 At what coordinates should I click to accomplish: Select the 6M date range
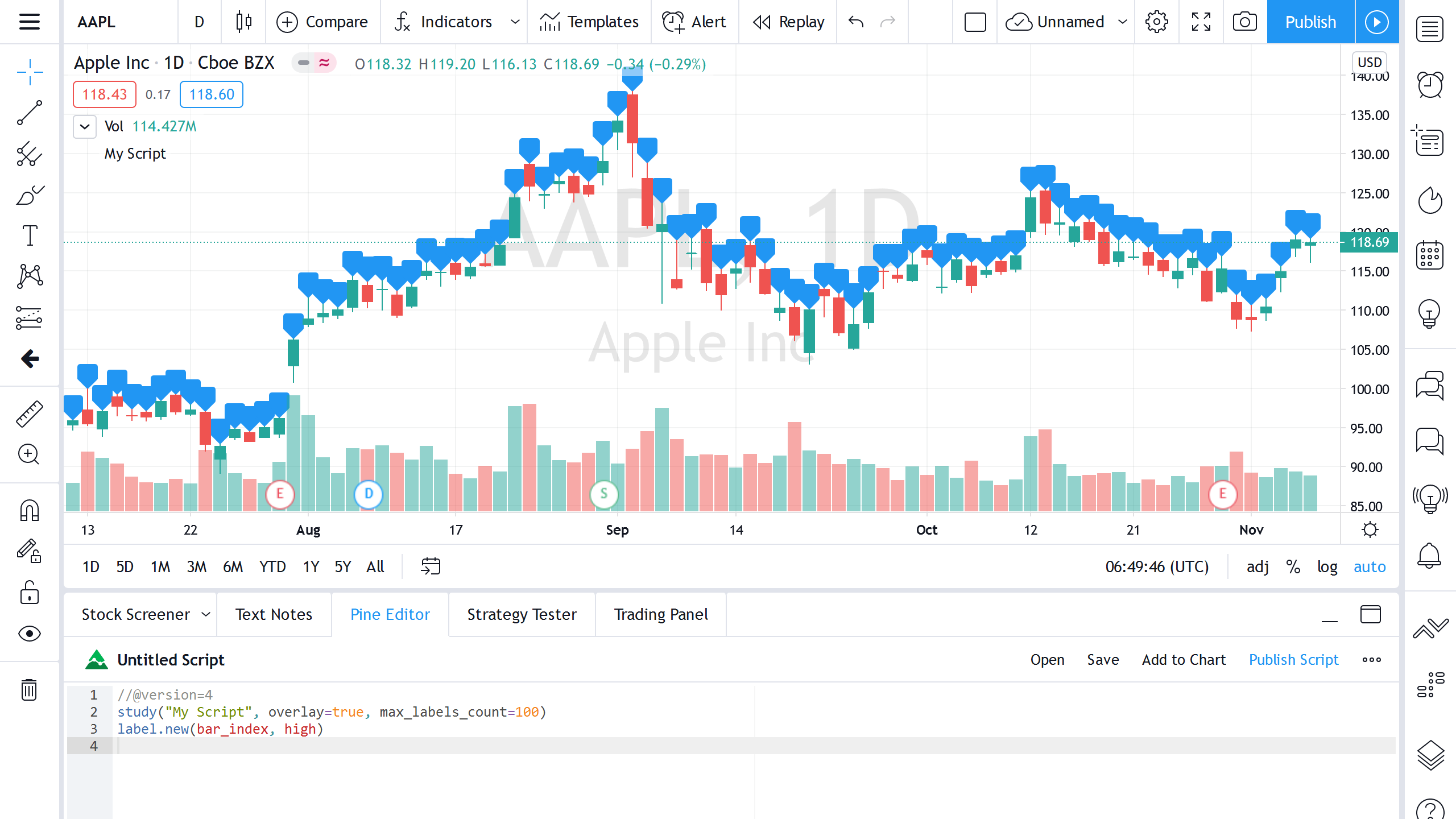point(233,566)
